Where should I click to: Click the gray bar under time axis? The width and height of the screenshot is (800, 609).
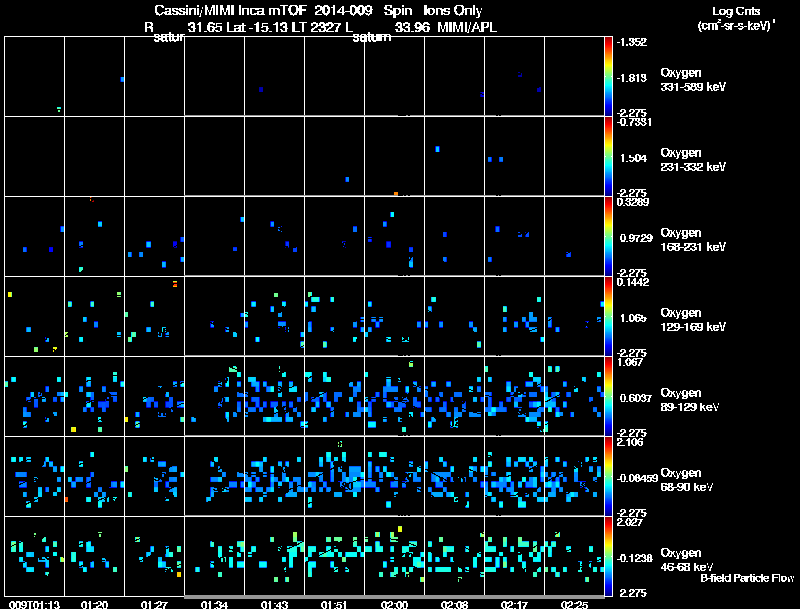[x=394, y=597]
